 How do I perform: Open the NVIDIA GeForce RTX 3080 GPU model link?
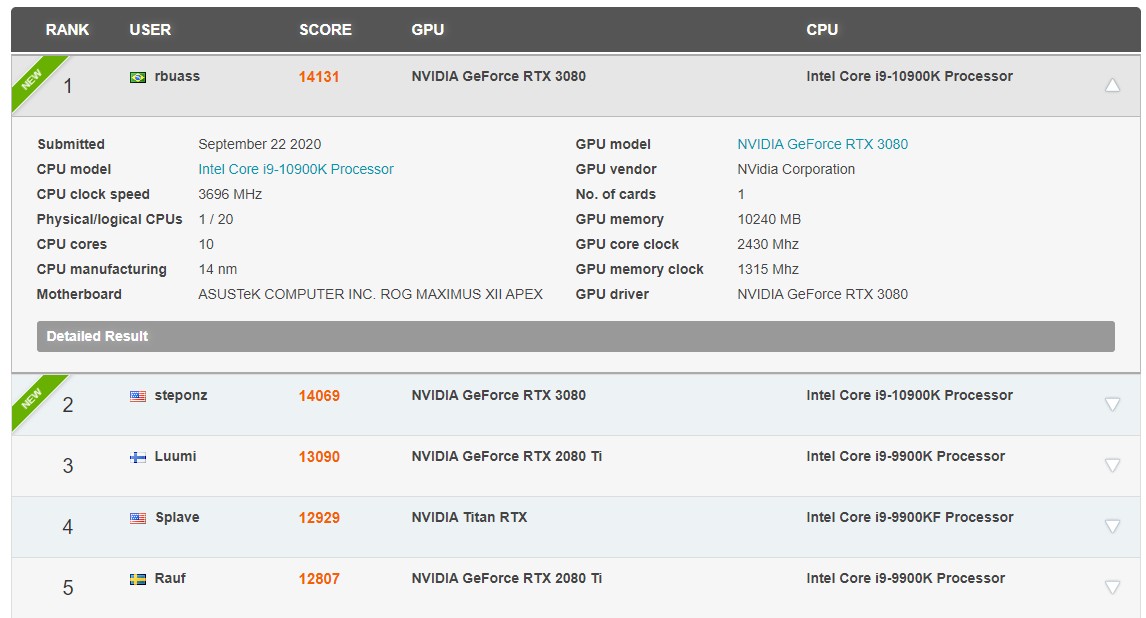pos(822,144)
